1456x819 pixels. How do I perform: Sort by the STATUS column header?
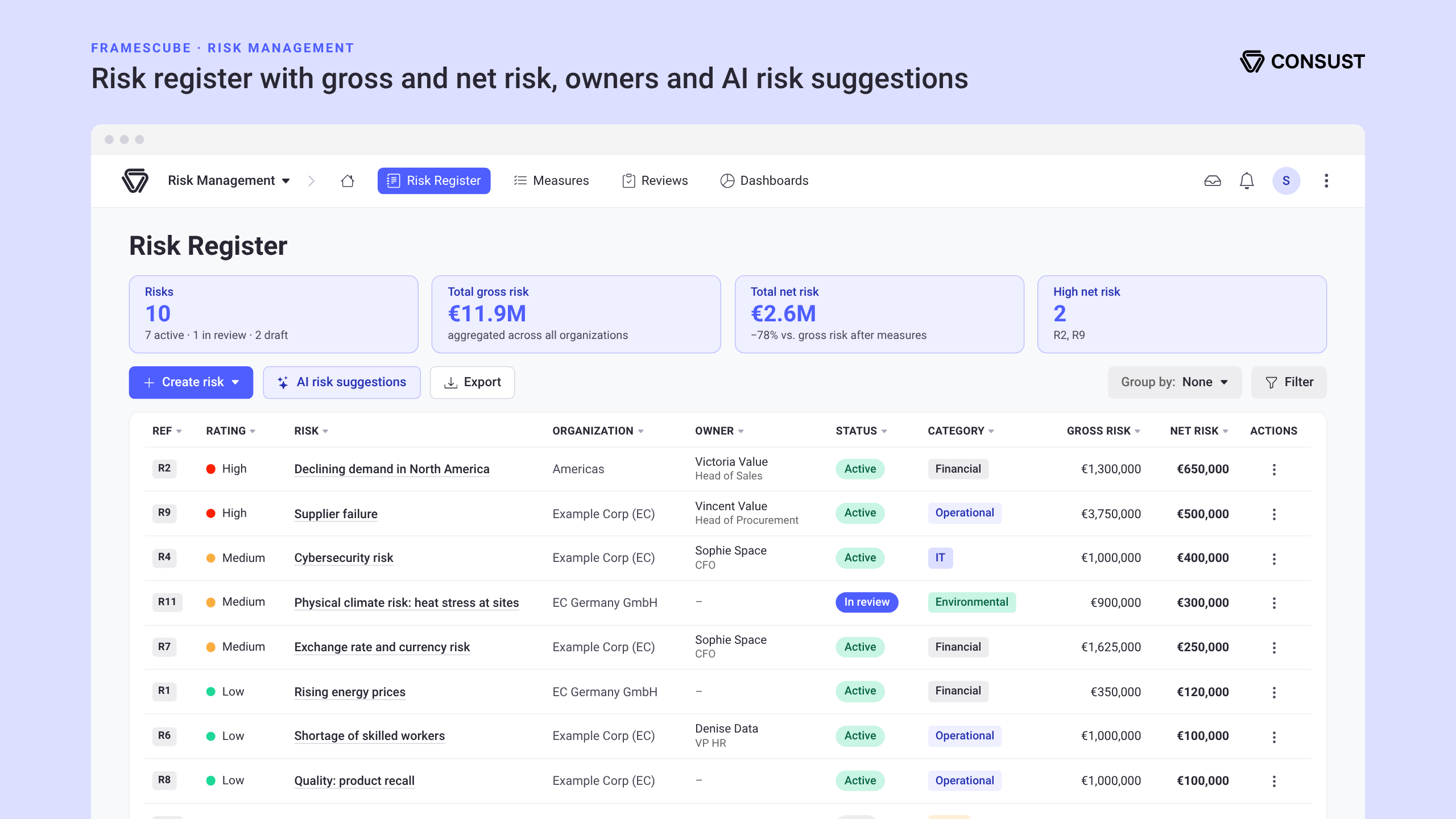[861, 431]
